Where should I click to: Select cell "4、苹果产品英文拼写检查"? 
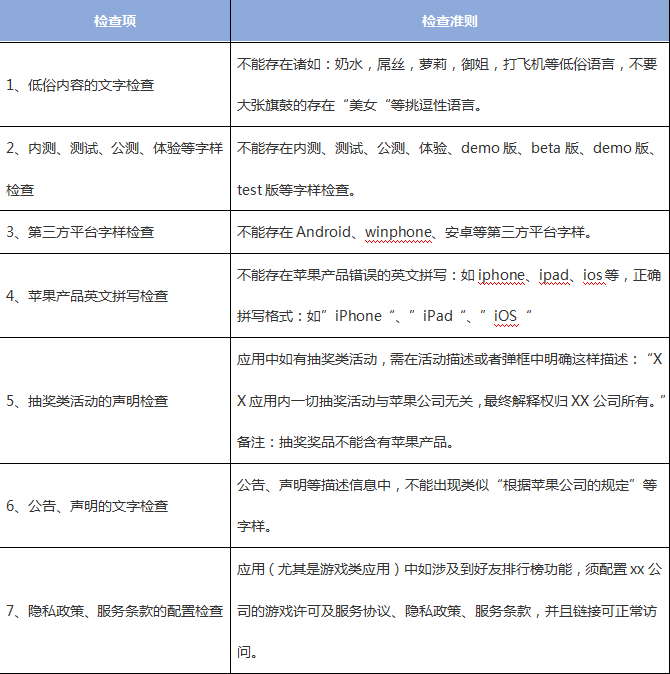pyautogui.click(x=115, y=296)
